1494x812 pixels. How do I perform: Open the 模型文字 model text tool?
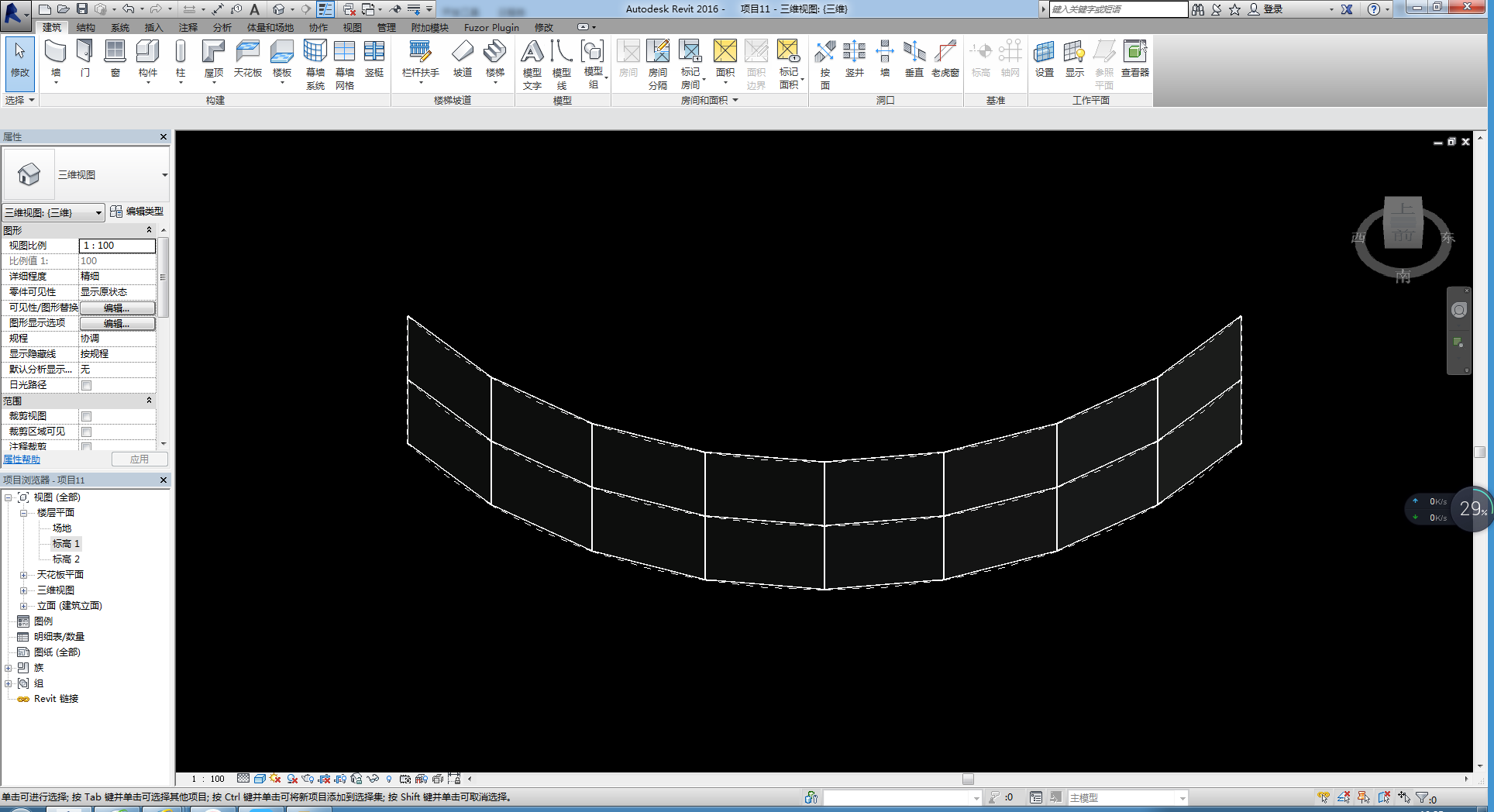(x=532, y=64)
